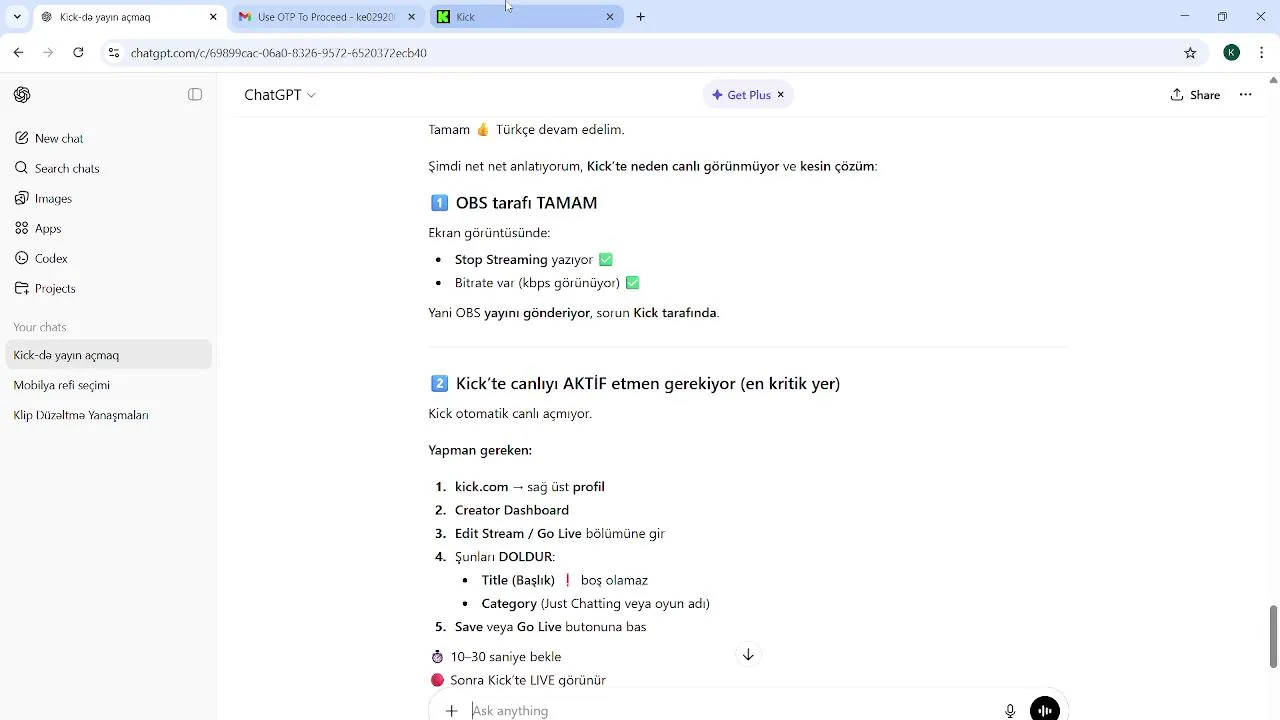This screenshot has width=1280, height=720.
Task: Click the Apps grid icon
Action: [22, 228]
